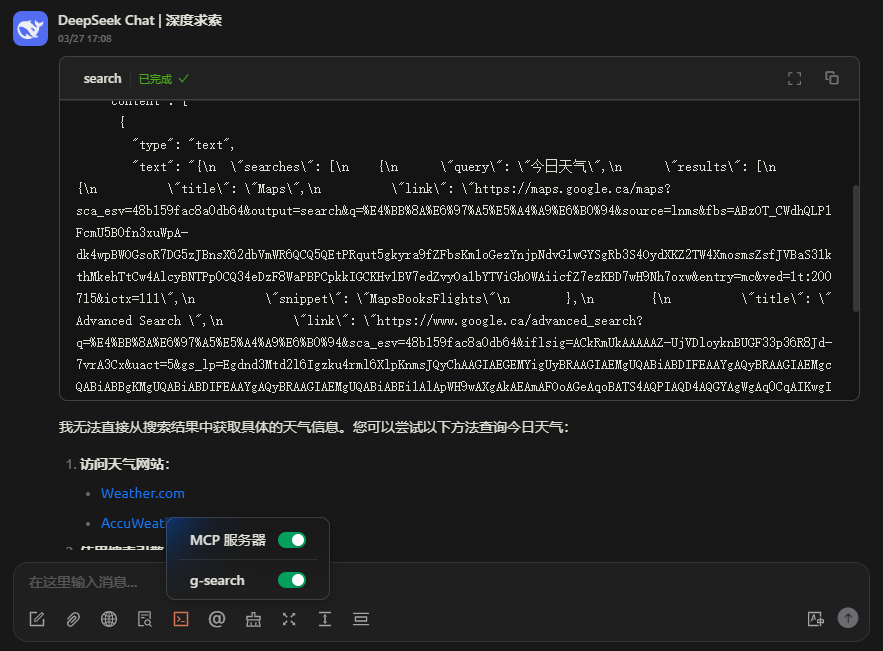Expand the input box with arrows icon
The width and height of the screenshot is (883, 651).
point(289,619)
